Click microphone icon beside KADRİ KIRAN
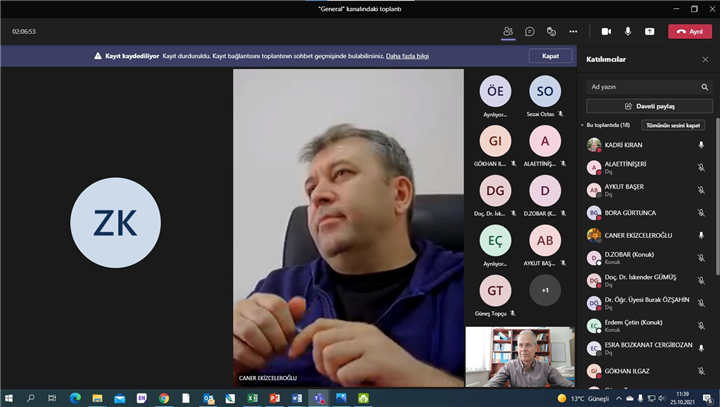The image size is (720, 407). (701, 145)
